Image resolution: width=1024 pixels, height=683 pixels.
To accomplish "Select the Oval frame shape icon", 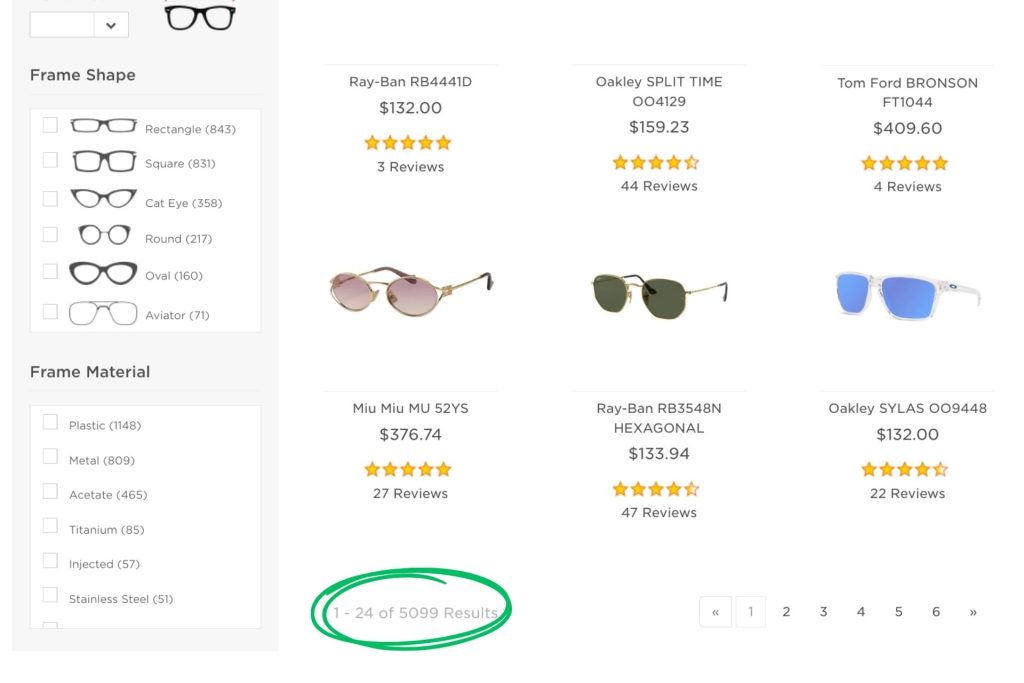I will point(102,274).
